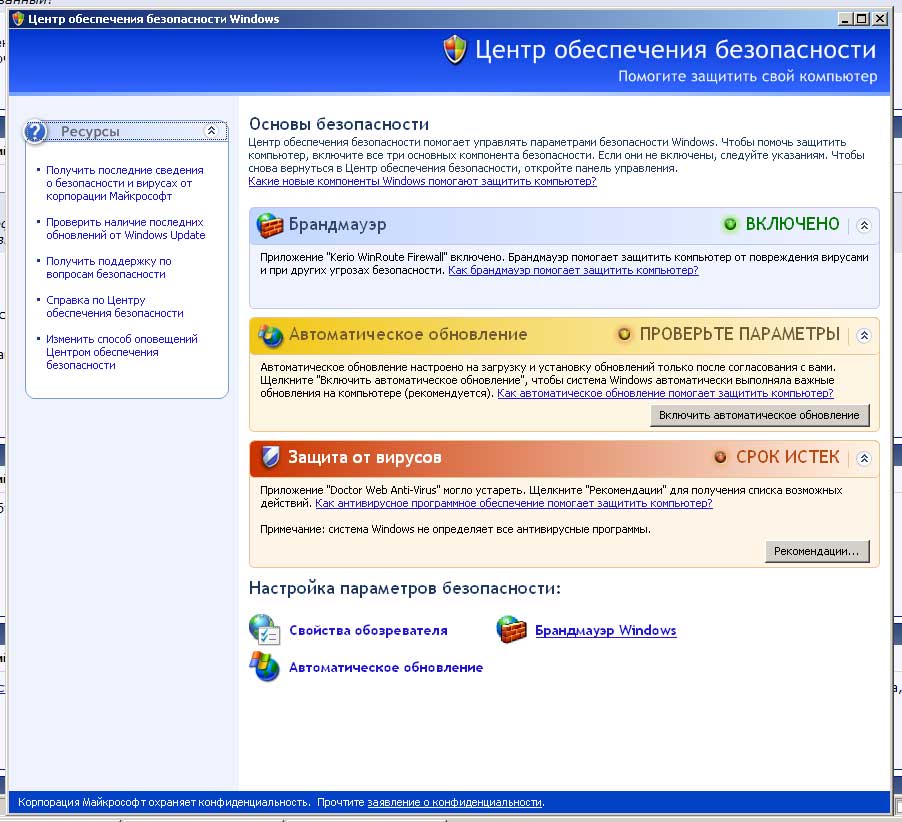This screenshot has height=822, width=902.
Task: Open Справка по Центру обеспечения безопасности link
Action: coord(115,307)
